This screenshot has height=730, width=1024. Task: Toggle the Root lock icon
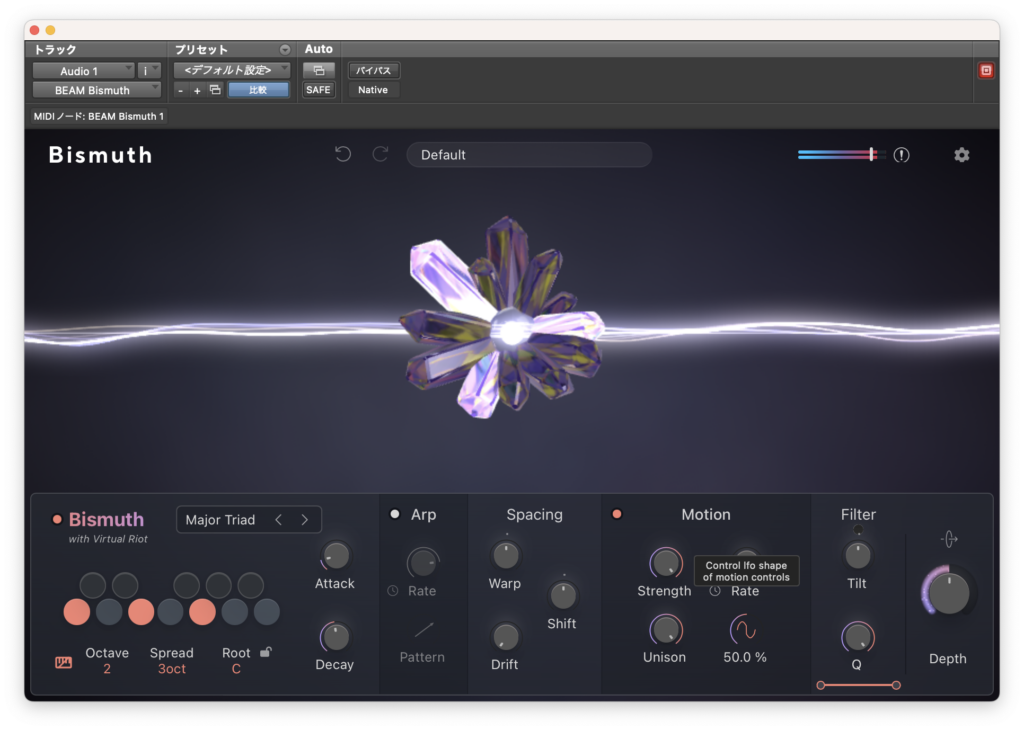[x=266, y=652]
